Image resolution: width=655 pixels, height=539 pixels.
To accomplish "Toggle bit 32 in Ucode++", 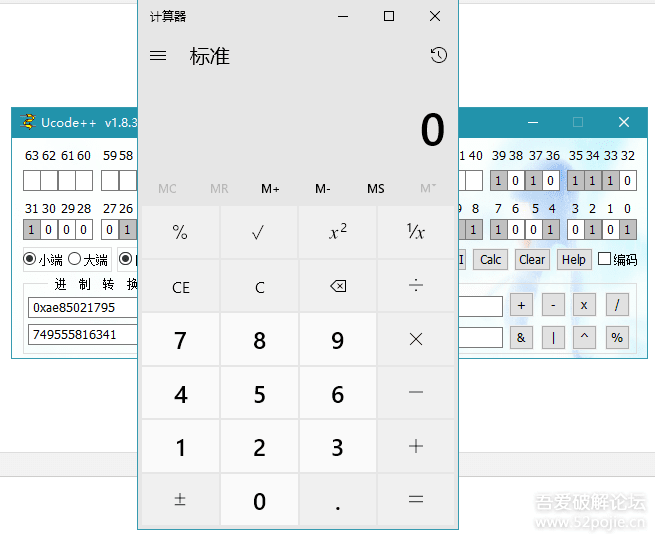I will (627, 181).
